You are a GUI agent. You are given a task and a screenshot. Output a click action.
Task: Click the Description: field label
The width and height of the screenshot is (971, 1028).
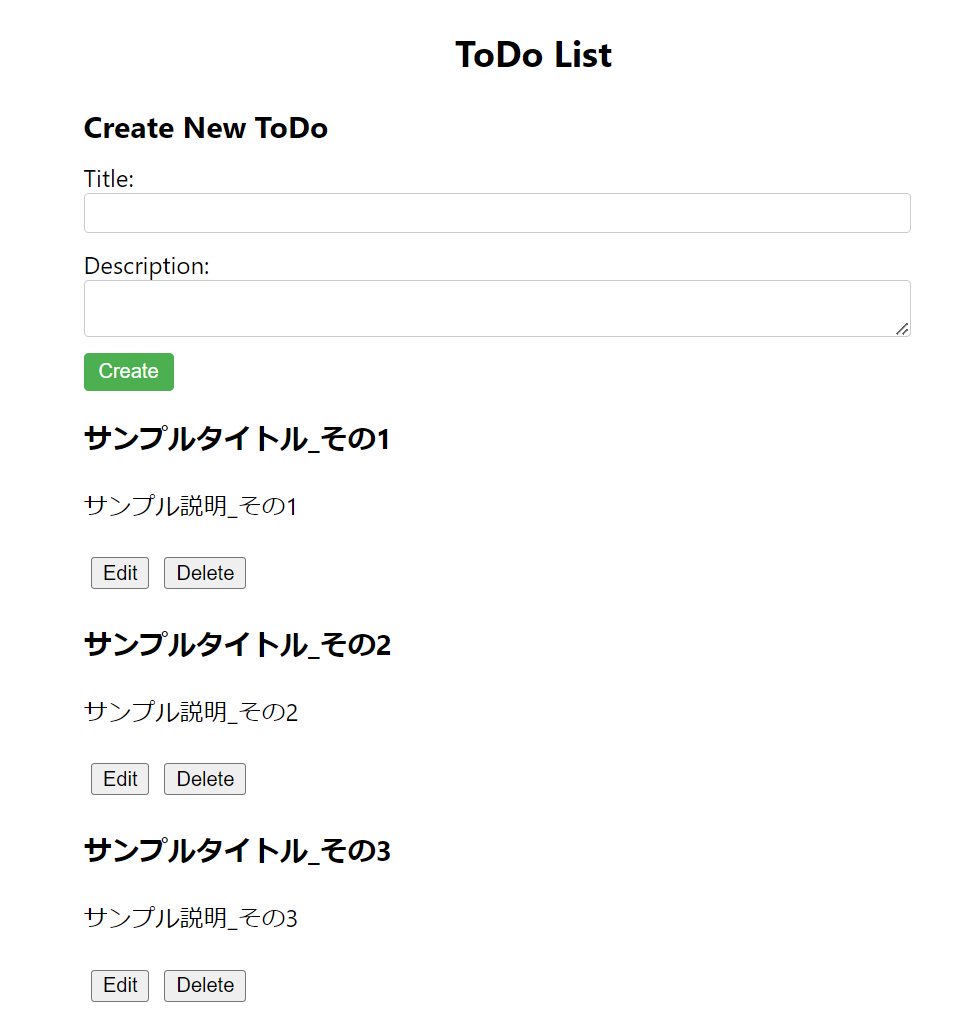pos(147,266)
